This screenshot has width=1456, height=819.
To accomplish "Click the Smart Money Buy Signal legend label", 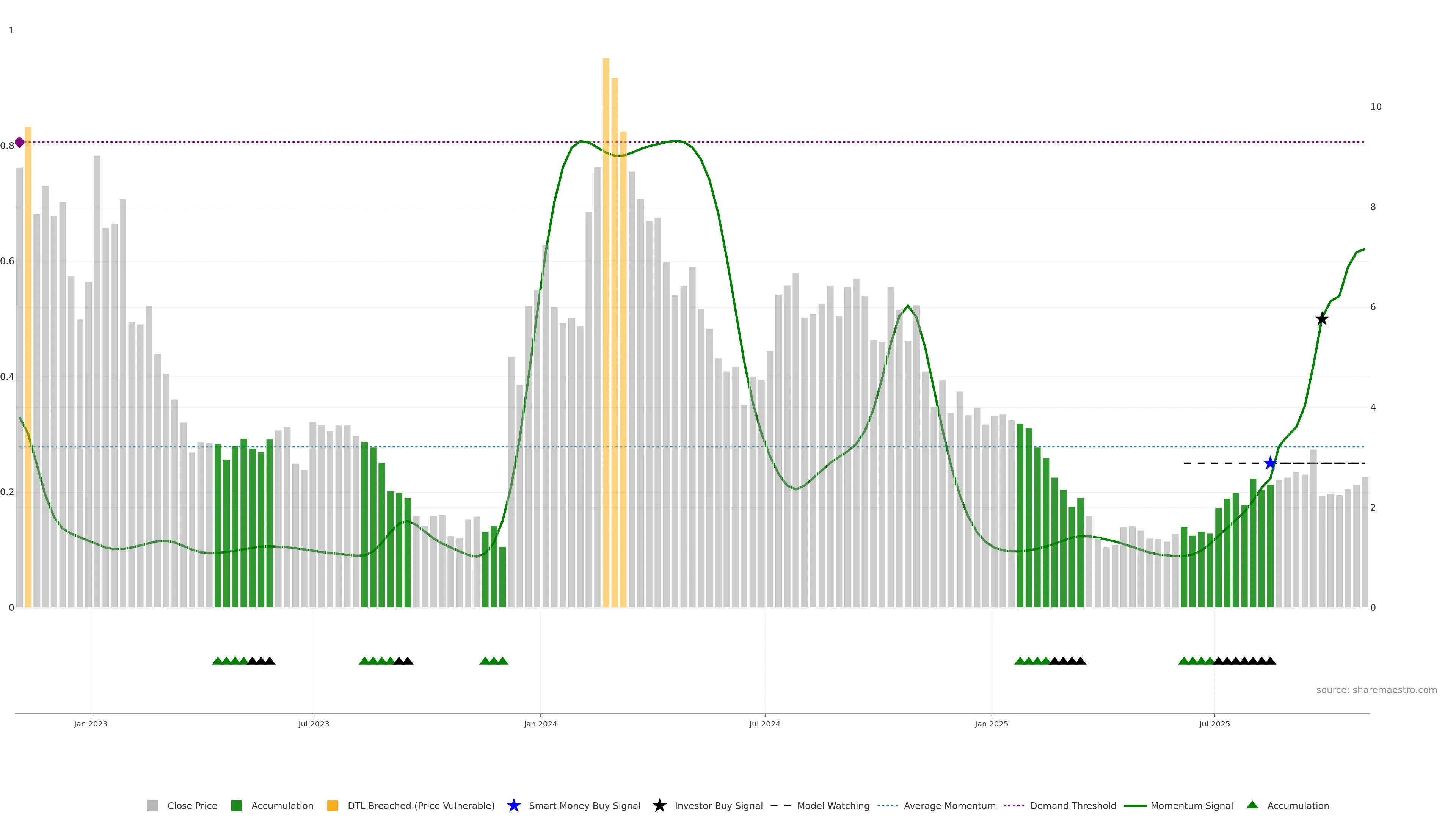I will pyautogui.click(x=584, y=805).
